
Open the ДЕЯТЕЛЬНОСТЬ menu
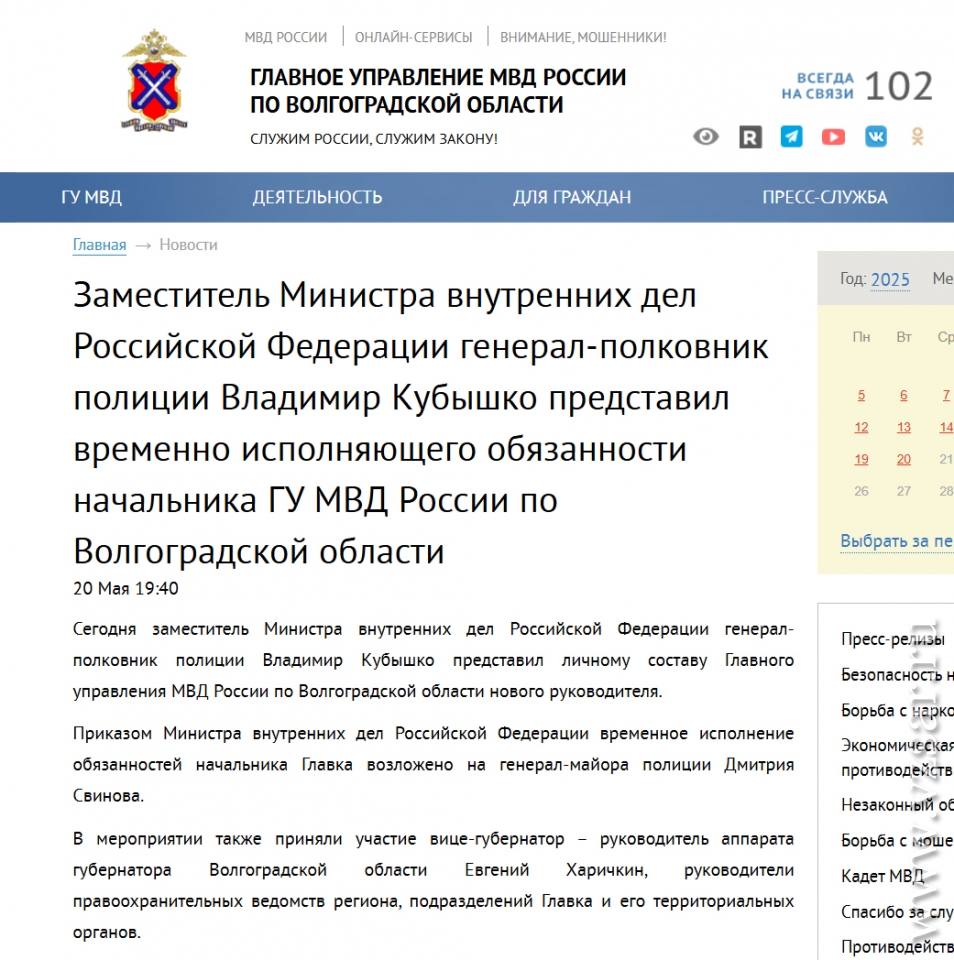317,197
